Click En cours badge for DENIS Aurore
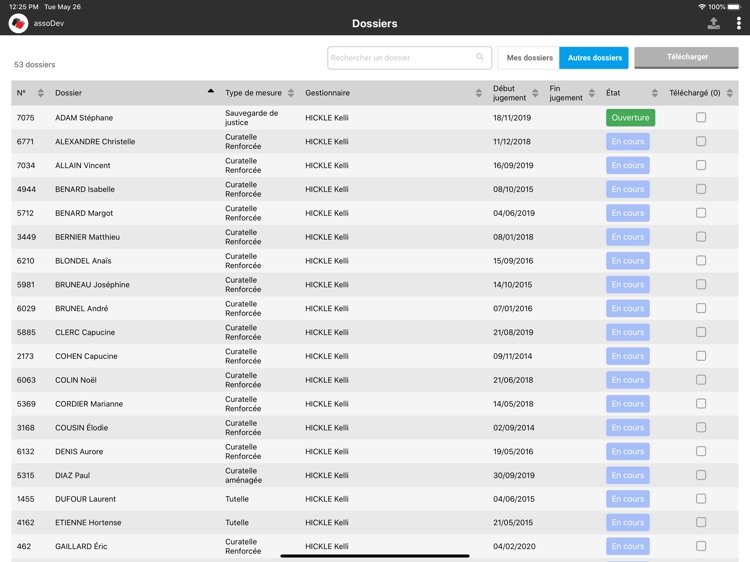Viewport: 750px width, 562px height. (628, 452)
